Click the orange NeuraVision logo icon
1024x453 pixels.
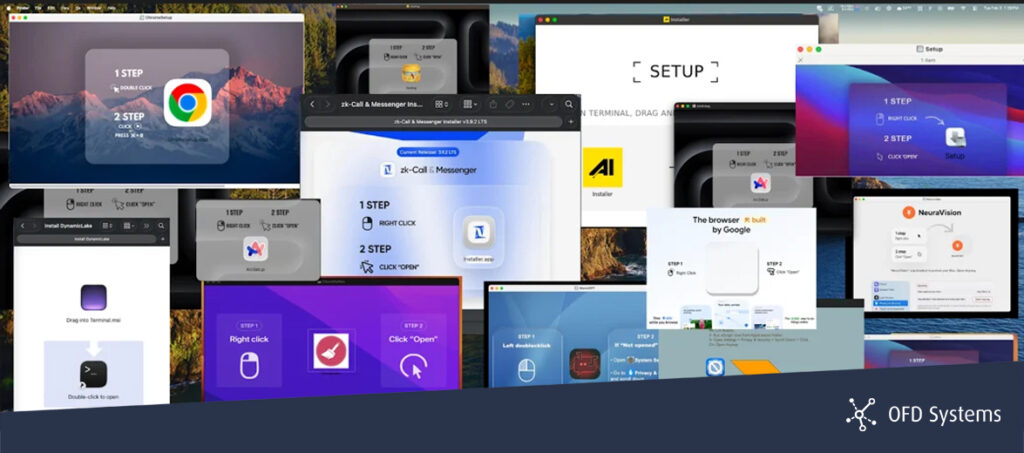pos(909,212)
